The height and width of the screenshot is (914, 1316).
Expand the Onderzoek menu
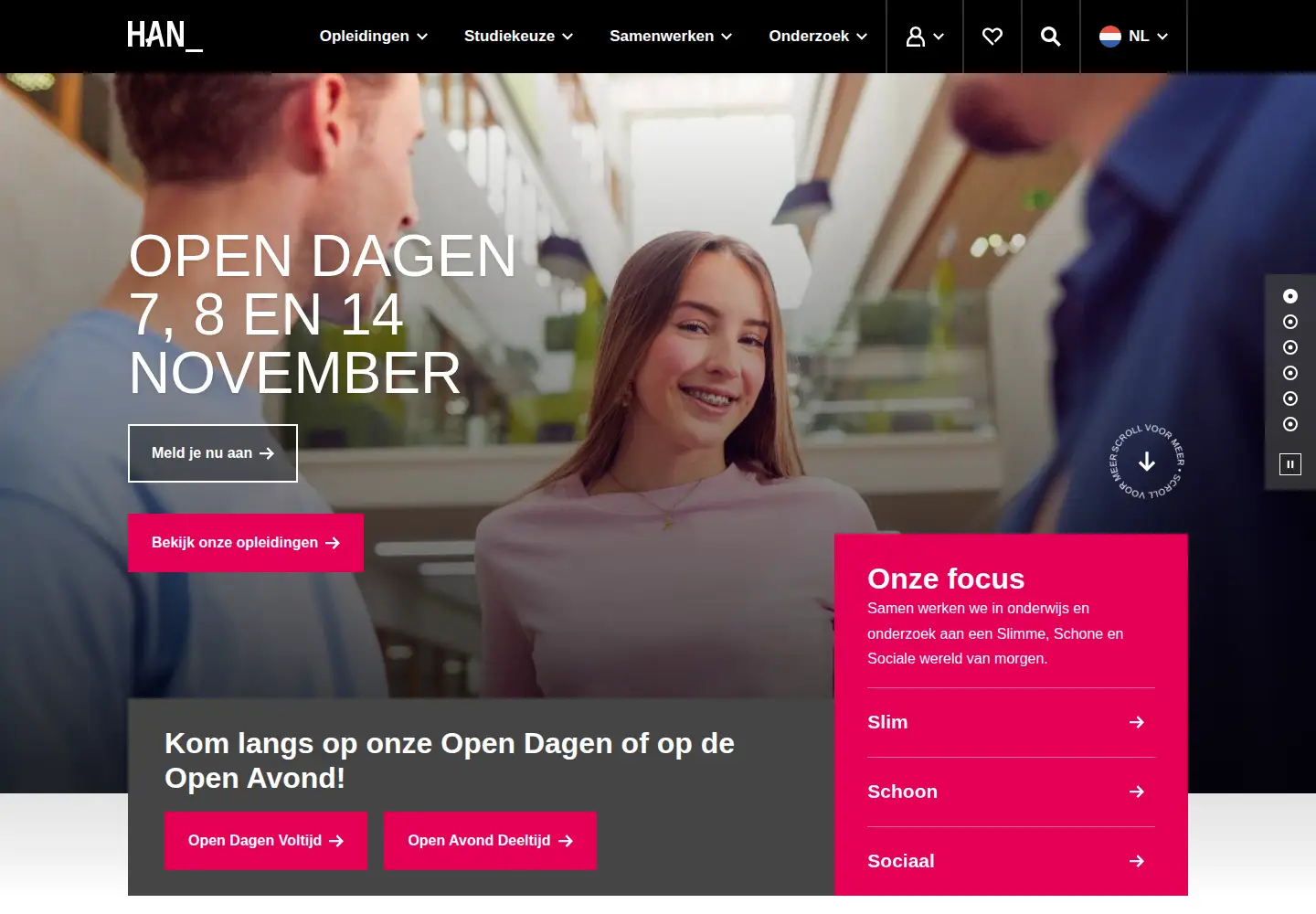pos(818,37)
